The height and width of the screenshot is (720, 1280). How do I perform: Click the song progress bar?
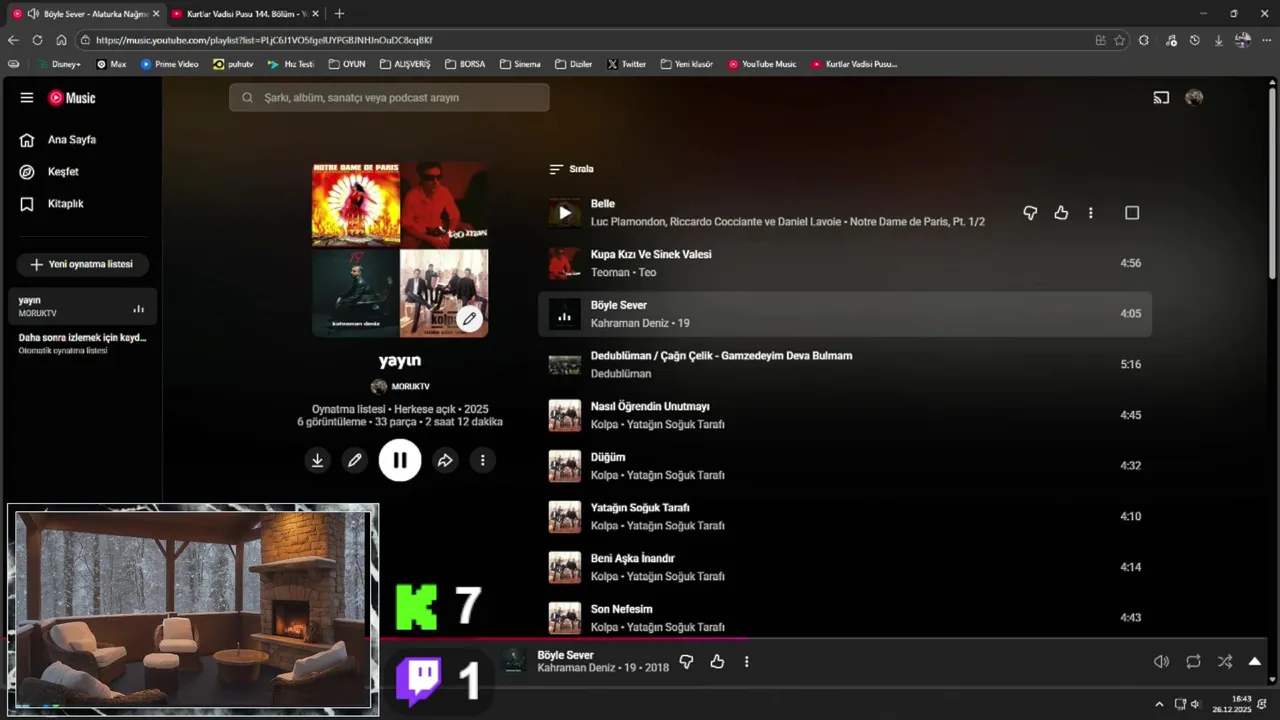(x=822, y=638)
